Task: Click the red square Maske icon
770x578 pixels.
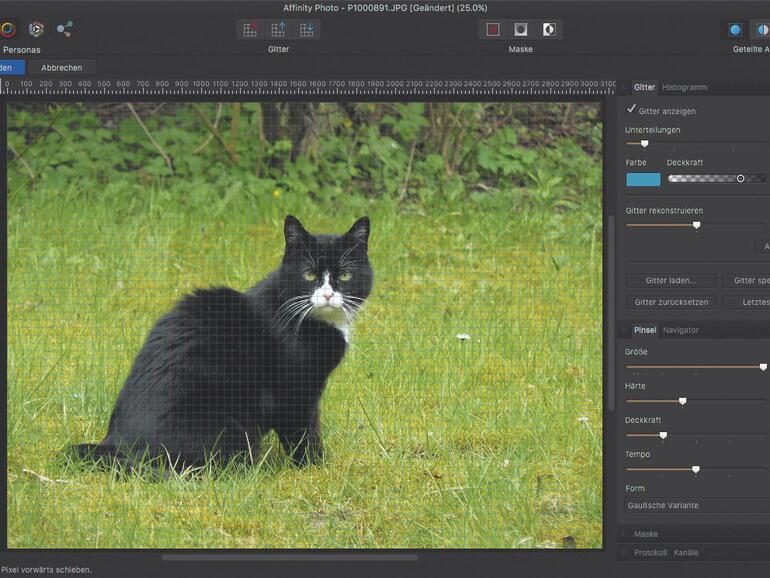Action: (x=493, y=29)
